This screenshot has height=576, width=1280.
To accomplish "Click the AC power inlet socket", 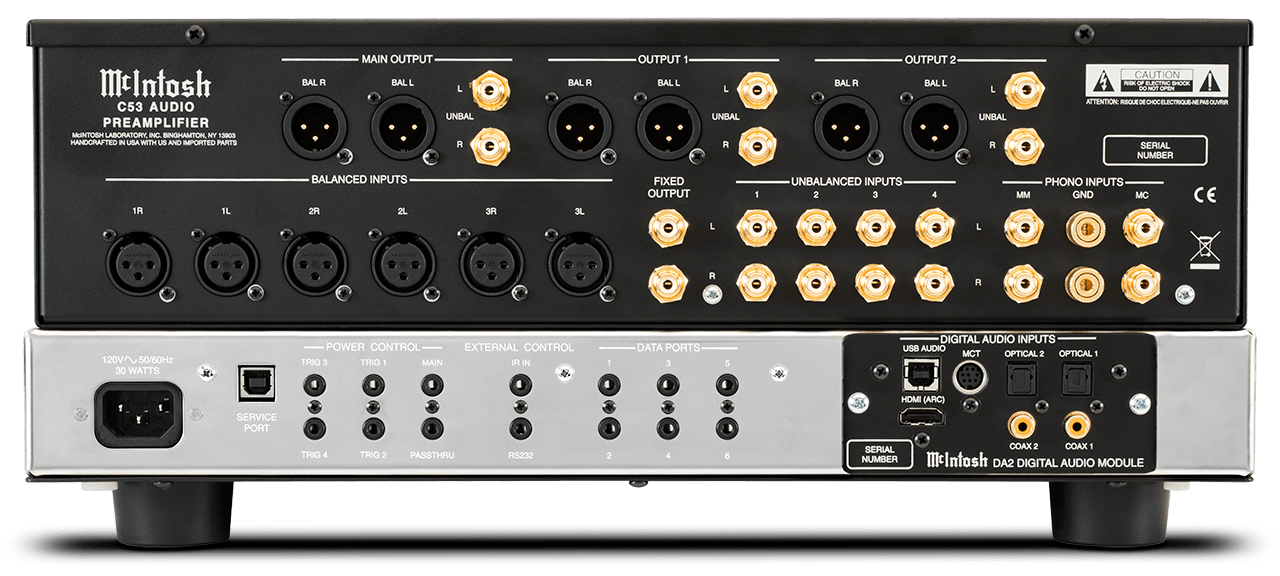I will pos(139,415).
